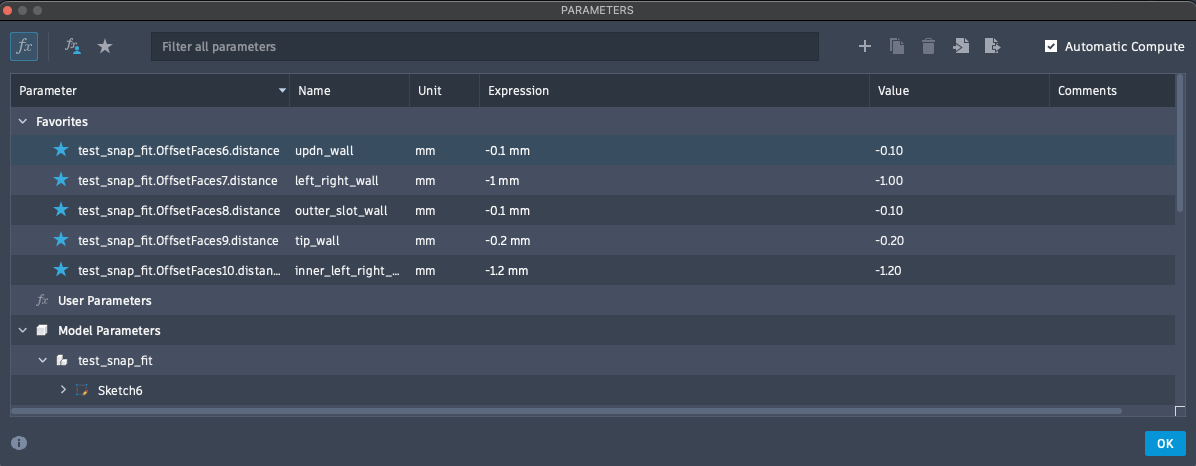Open the info icon at bottom left

(x=19, y=443)
